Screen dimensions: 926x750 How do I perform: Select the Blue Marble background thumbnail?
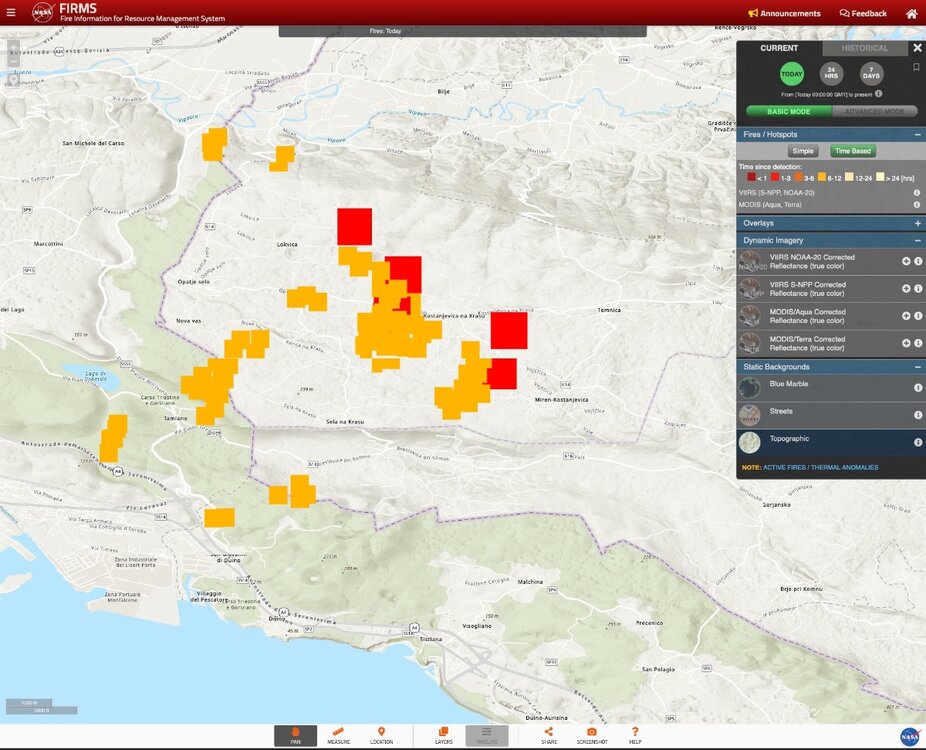click(x=752, y=389)
